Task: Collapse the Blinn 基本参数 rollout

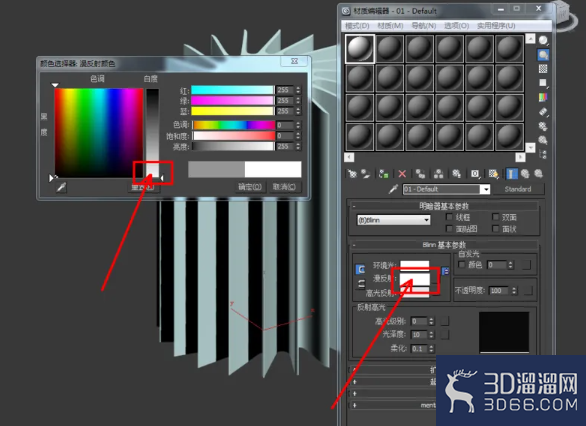Action: [444, 245]
